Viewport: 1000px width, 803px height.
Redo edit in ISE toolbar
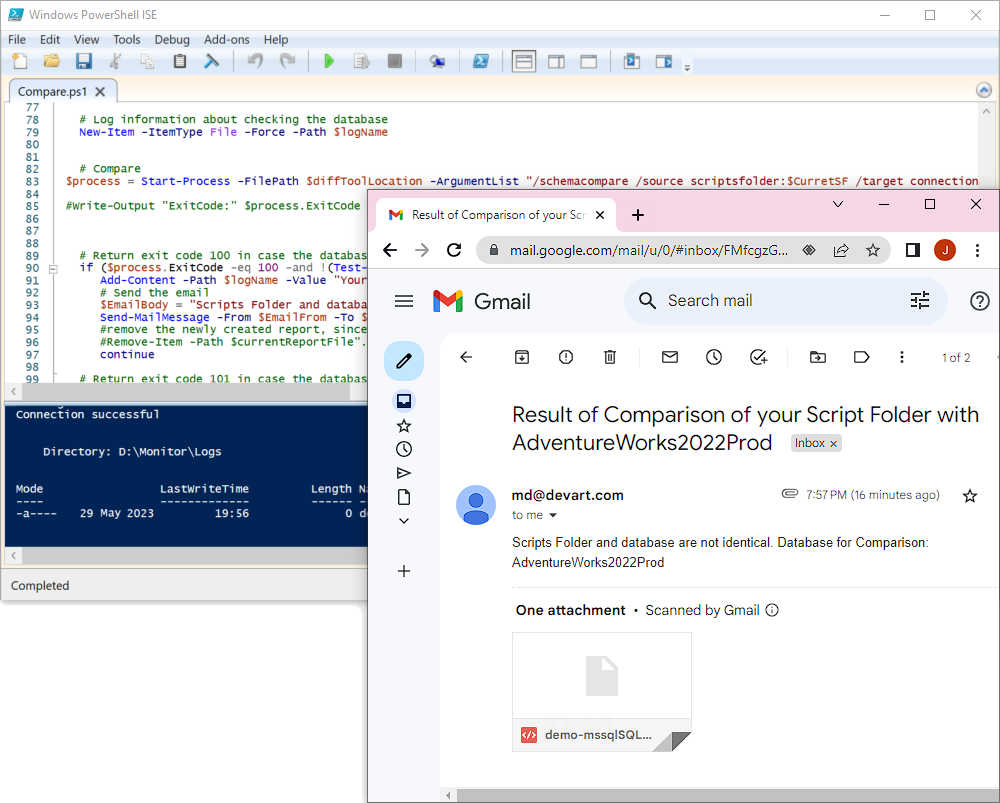pos(288,61)
